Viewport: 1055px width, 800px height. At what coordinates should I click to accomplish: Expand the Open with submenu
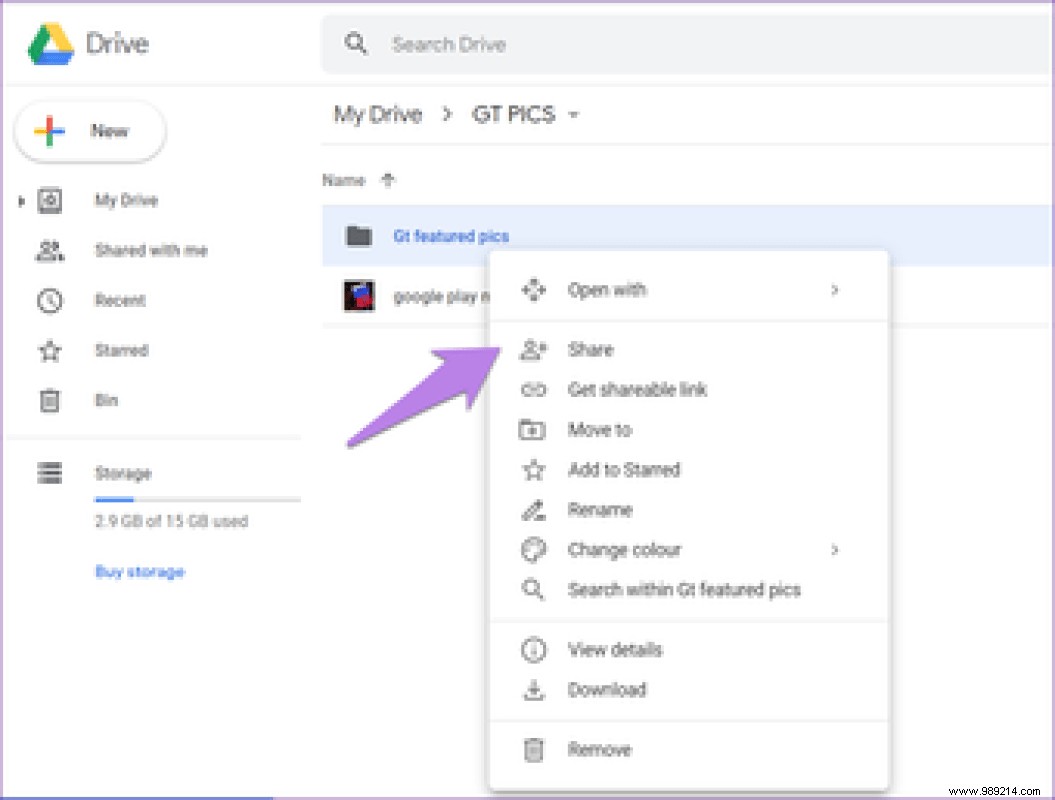[x=836, y=289]
